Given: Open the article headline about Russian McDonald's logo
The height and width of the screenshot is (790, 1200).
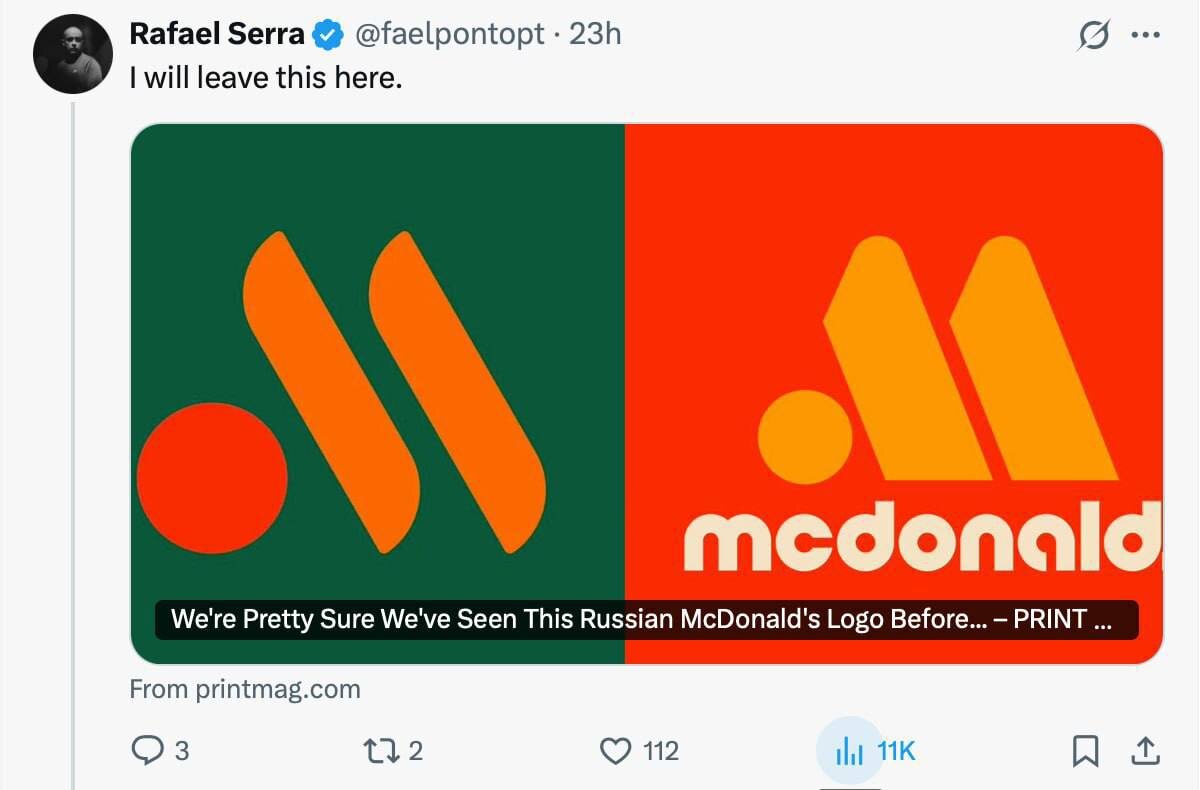Looking at the screenshot, I should point(641,619).
